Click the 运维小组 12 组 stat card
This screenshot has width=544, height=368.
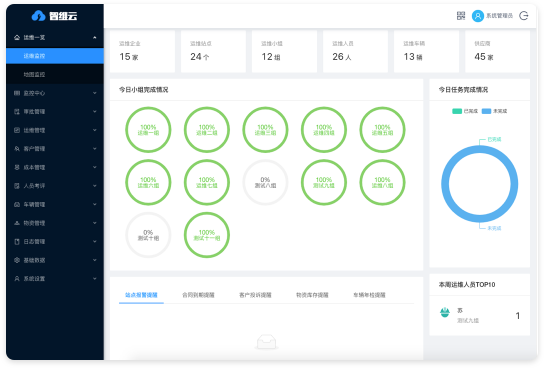(x=284, y=51)
